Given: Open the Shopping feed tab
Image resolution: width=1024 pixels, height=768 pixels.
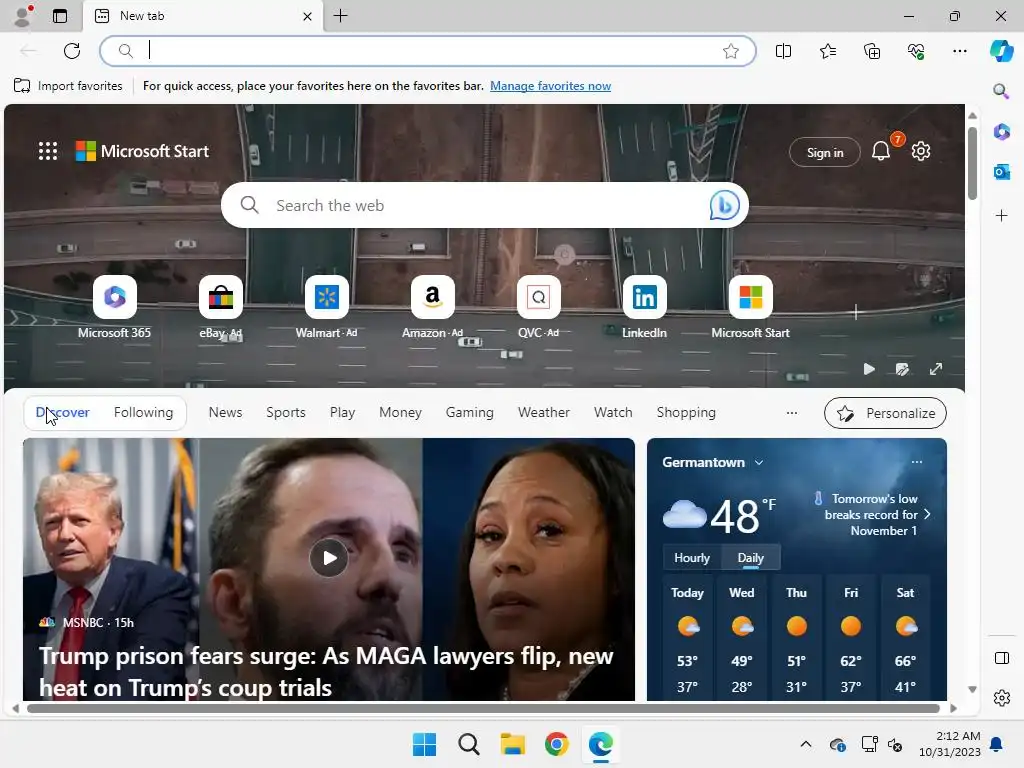Looking at the screenshot, I should (686, 412).
